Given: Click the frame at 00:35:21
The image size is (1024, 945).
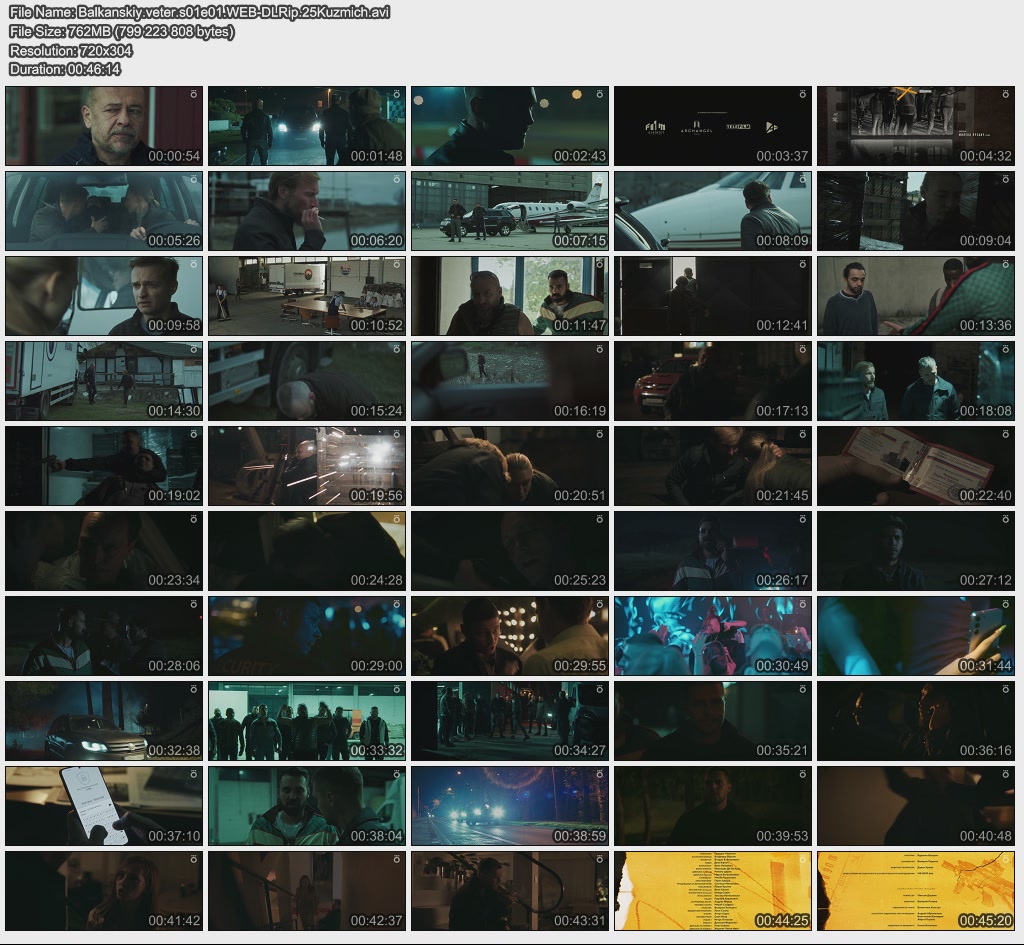Looking at the screenshot, I should (x=713, y=722).
